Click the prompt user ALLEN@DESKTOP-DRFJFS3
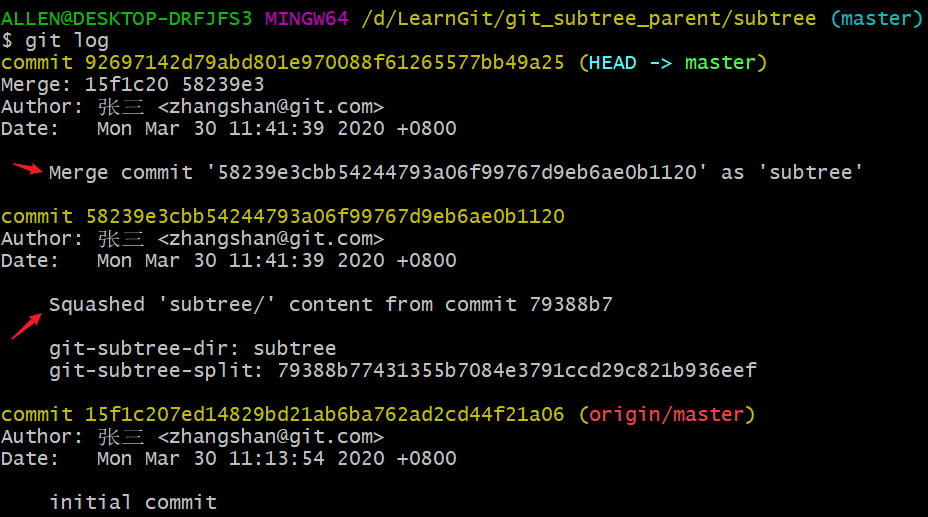This screenshot has width=928, height=517. click(127, 19)
